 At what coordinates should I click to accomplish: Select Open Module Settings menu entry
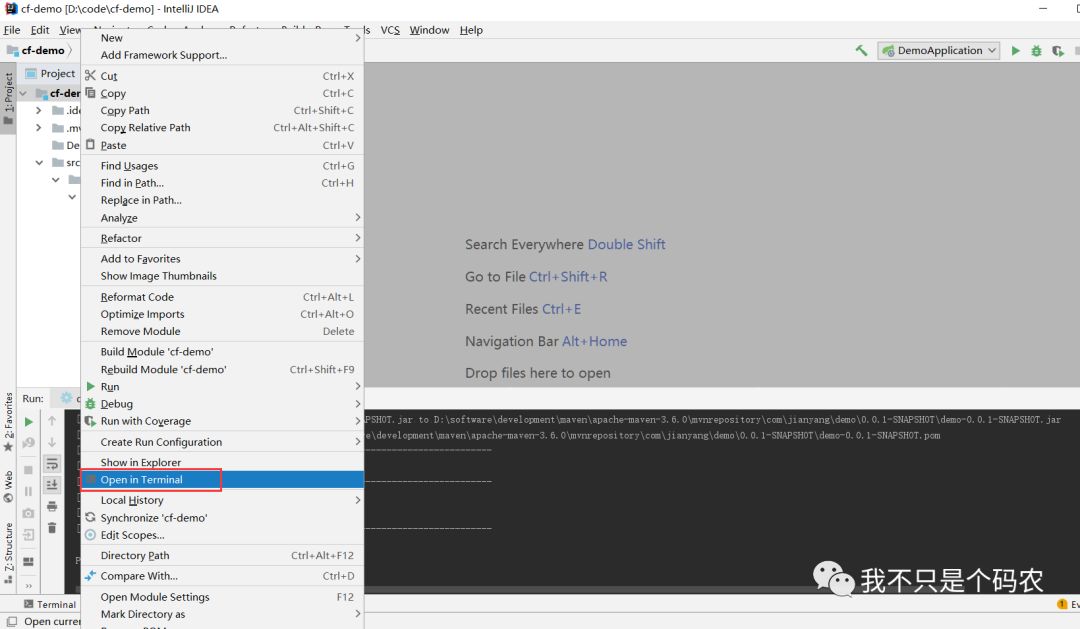pos(222,597)
